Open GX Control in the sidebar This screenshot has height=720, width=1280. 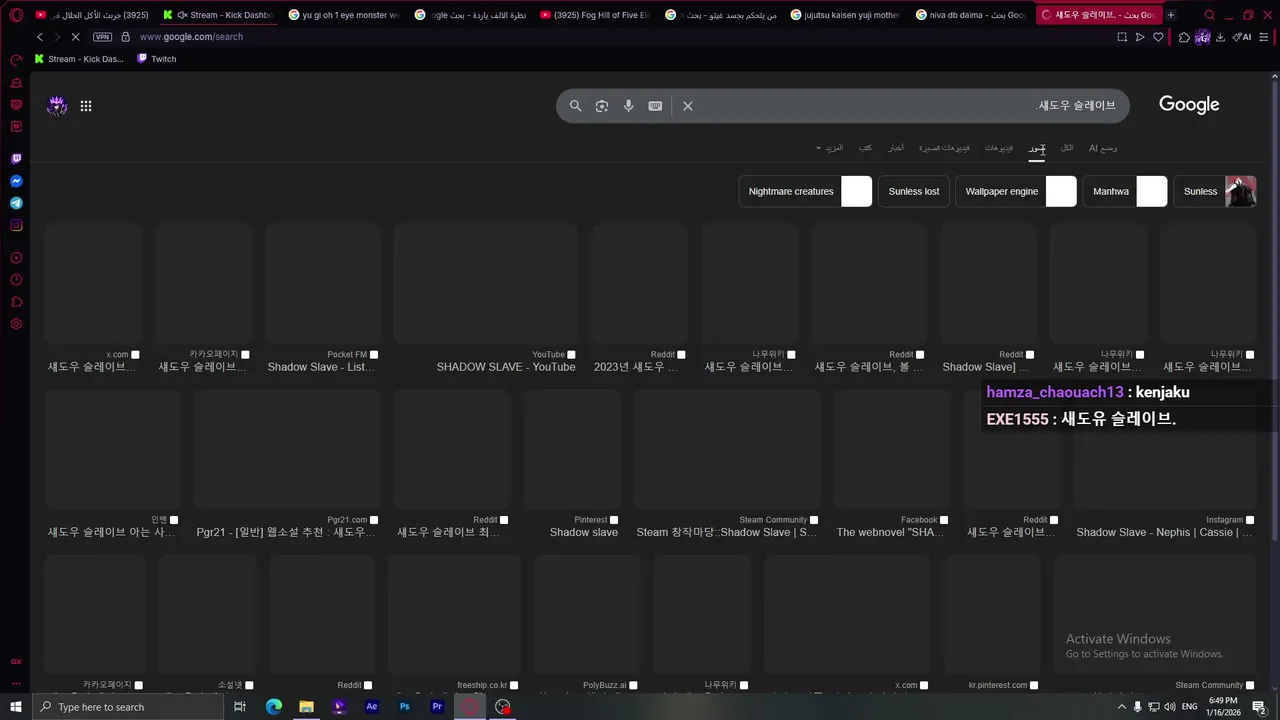16,61
